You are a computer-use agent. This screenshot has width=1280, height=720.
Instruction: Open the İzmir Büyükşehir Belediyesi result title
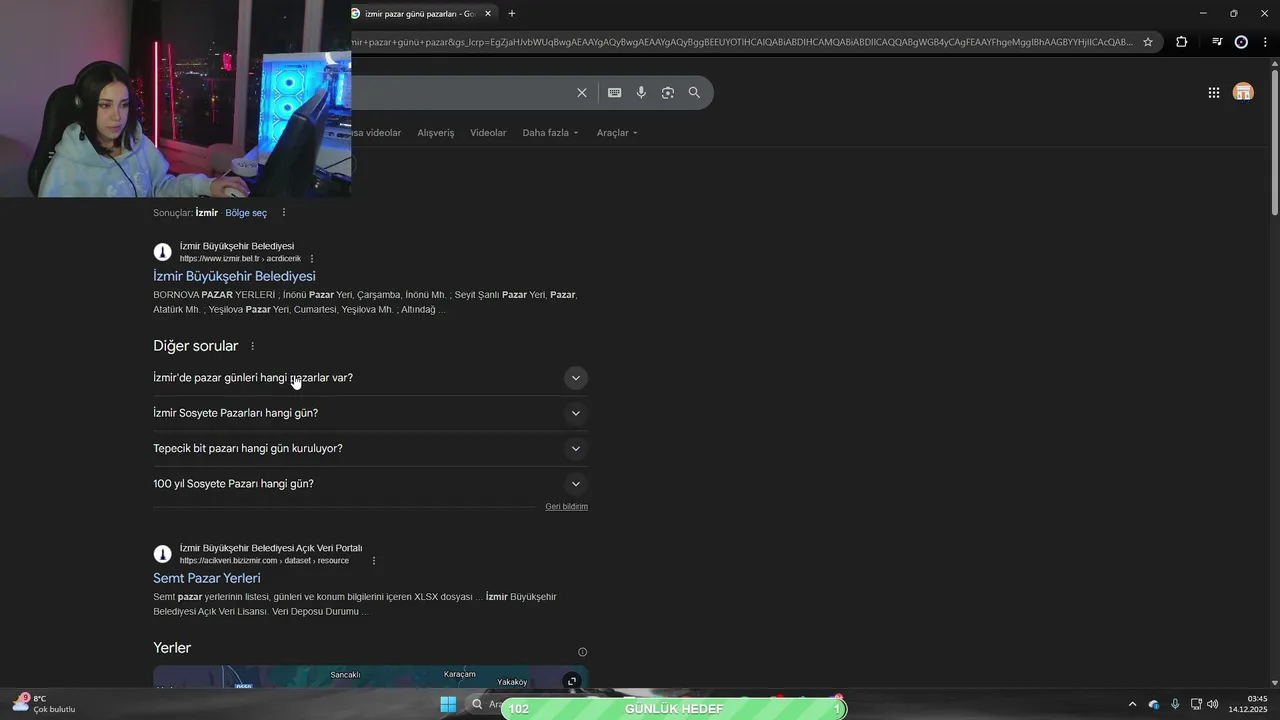234,276
